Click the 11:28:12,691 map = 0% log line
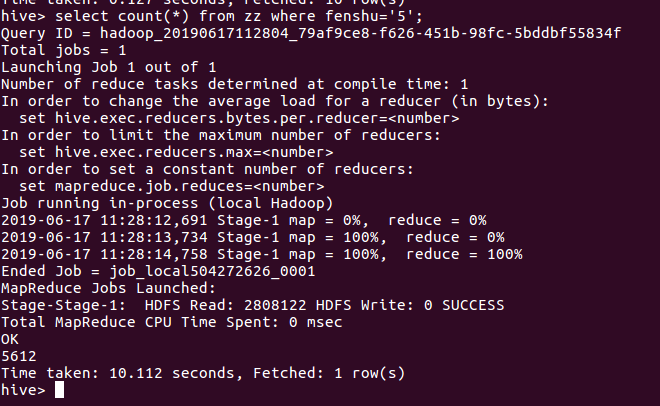660x406 pixels. coord(243,220)
